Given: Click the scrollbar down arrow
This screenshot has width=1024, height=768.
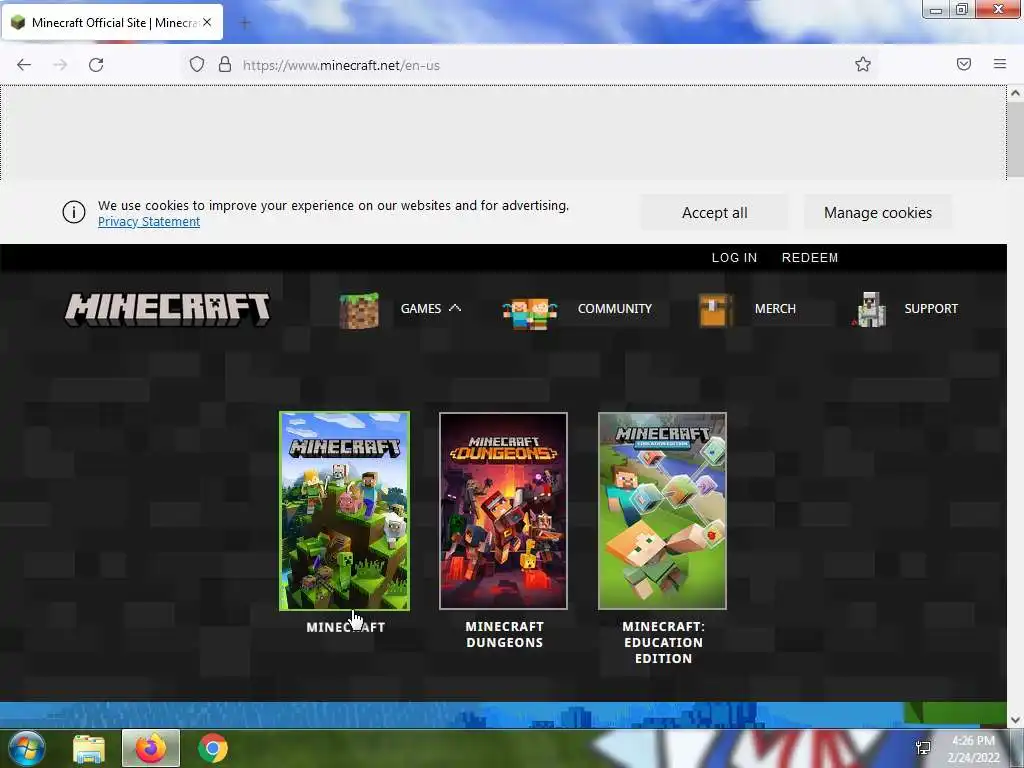Looking at the screenshot, I should (1015, 720).
